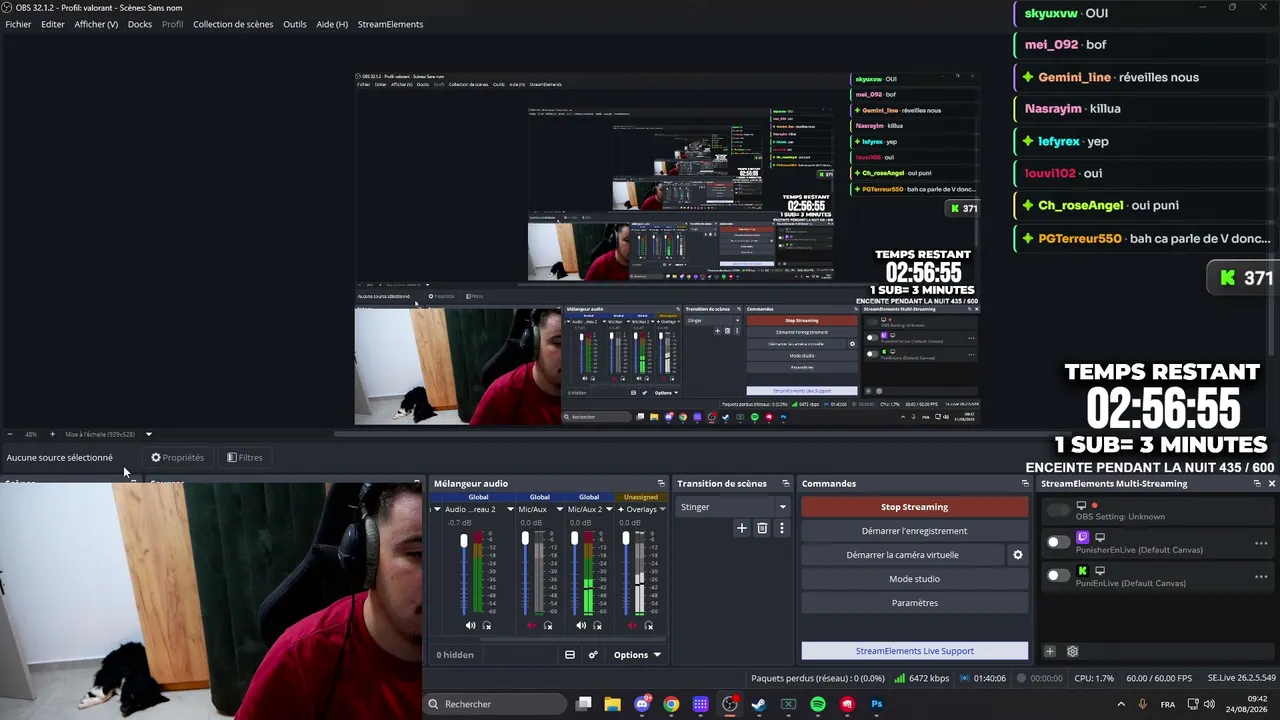Open the Outils menu
The width and height of the screenshot is (1280, 720).
coord(295,24)
